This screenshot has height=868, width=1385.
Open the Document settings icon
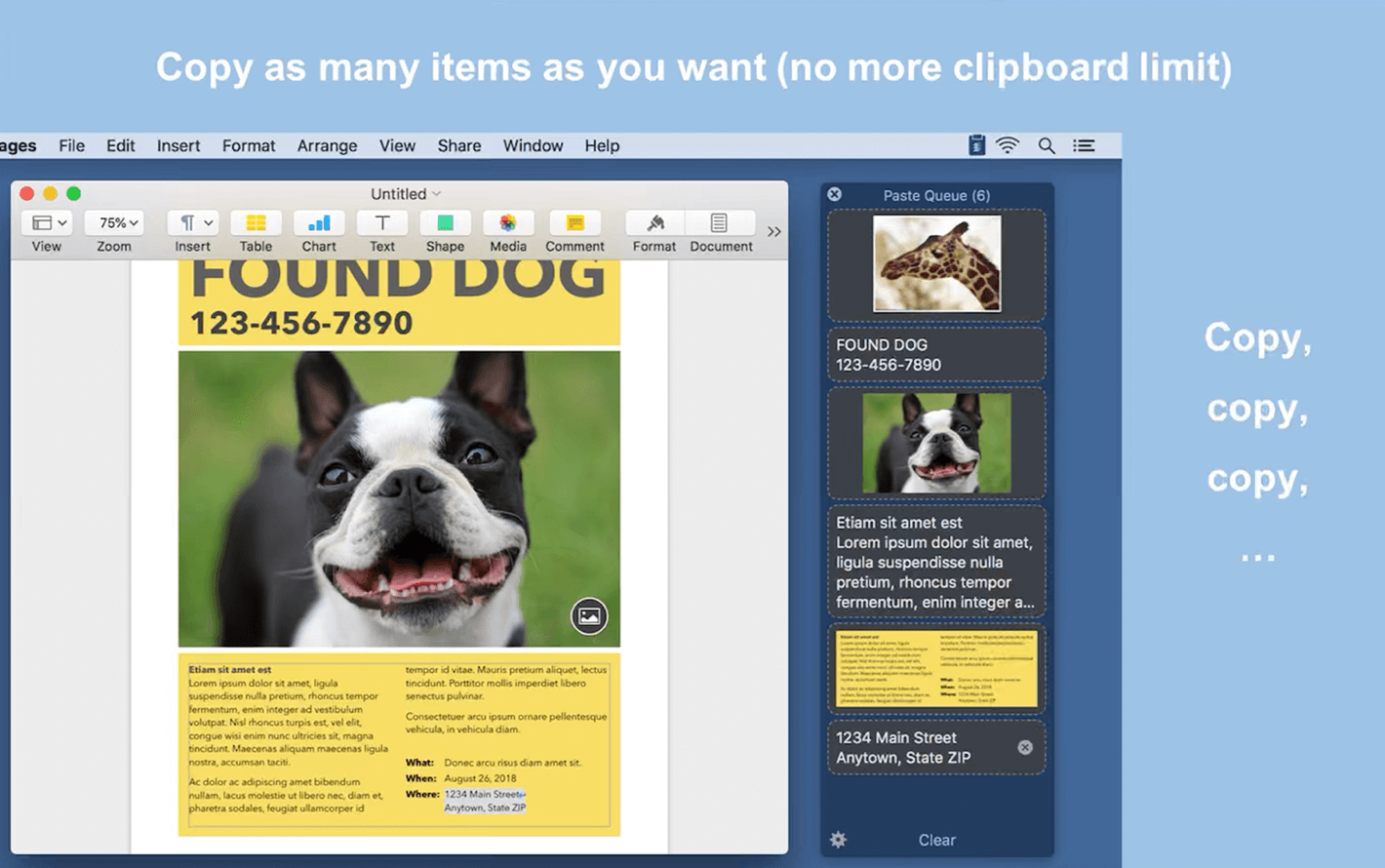pyautogui.click(x=720, y=223)
